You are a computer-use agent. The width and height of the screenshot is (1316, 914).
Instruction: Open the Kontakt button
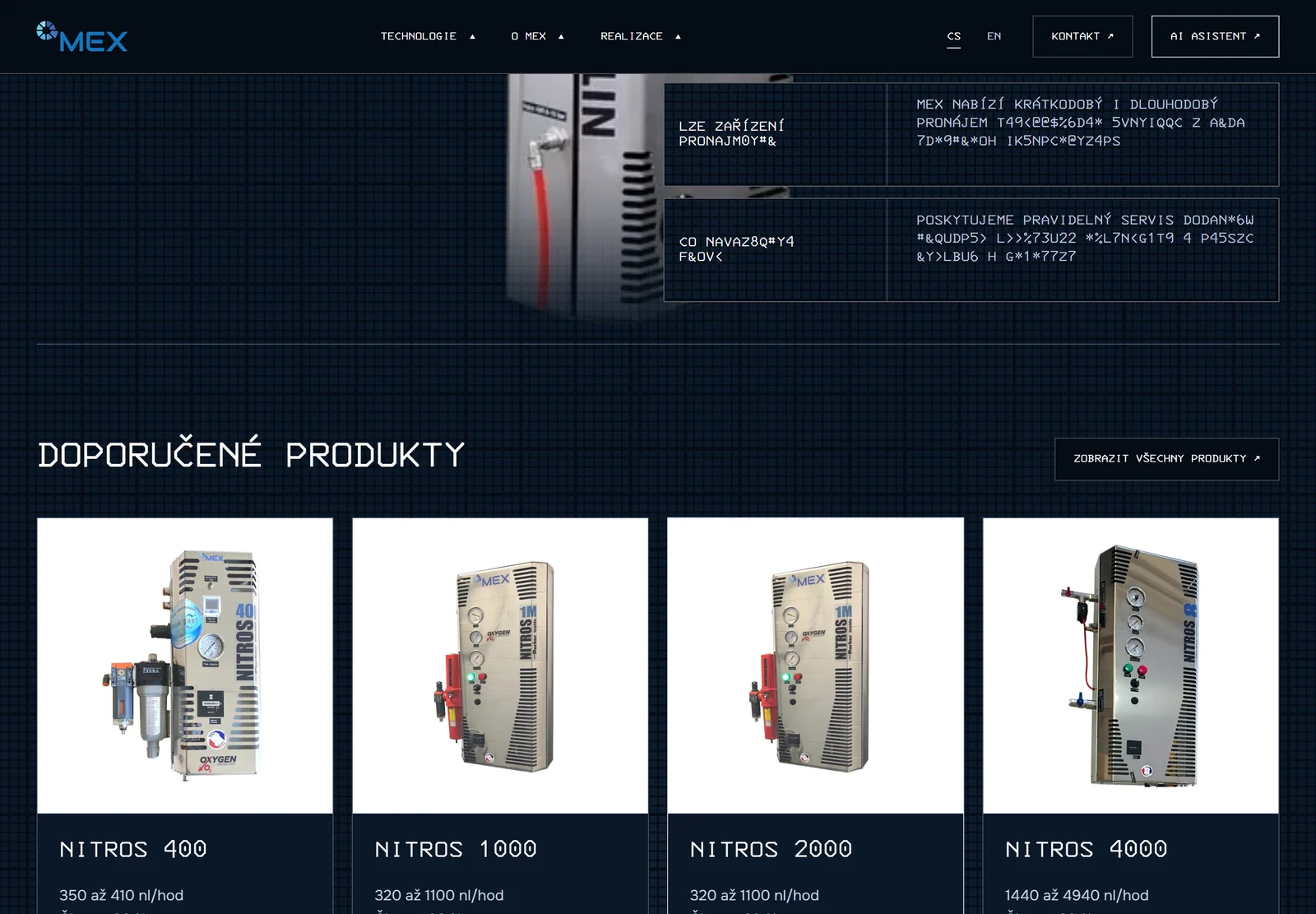pyautogui.click(x=1082, y=36)
